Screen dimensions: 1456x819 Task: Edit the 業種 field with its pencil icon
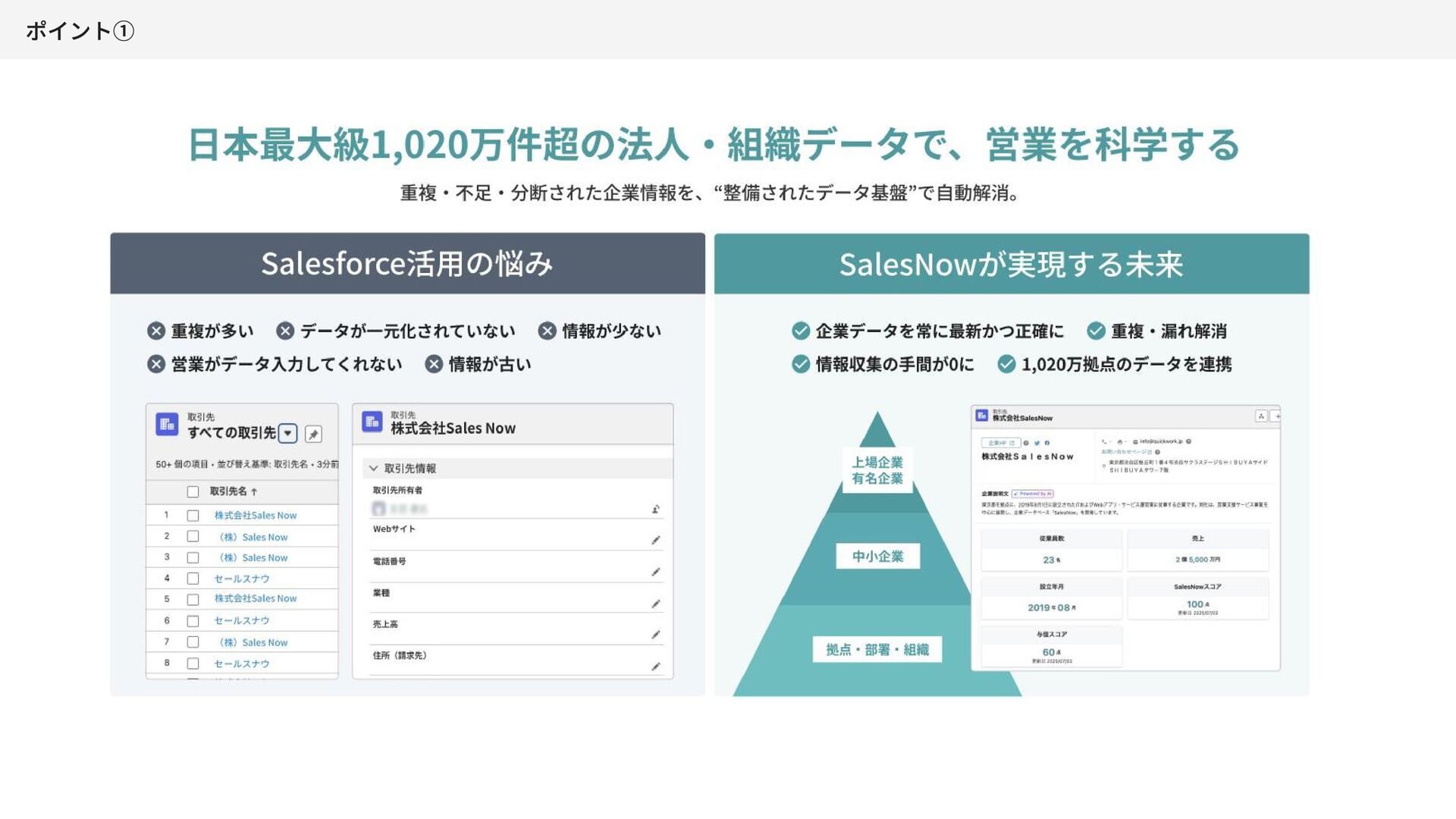point(655,604)
